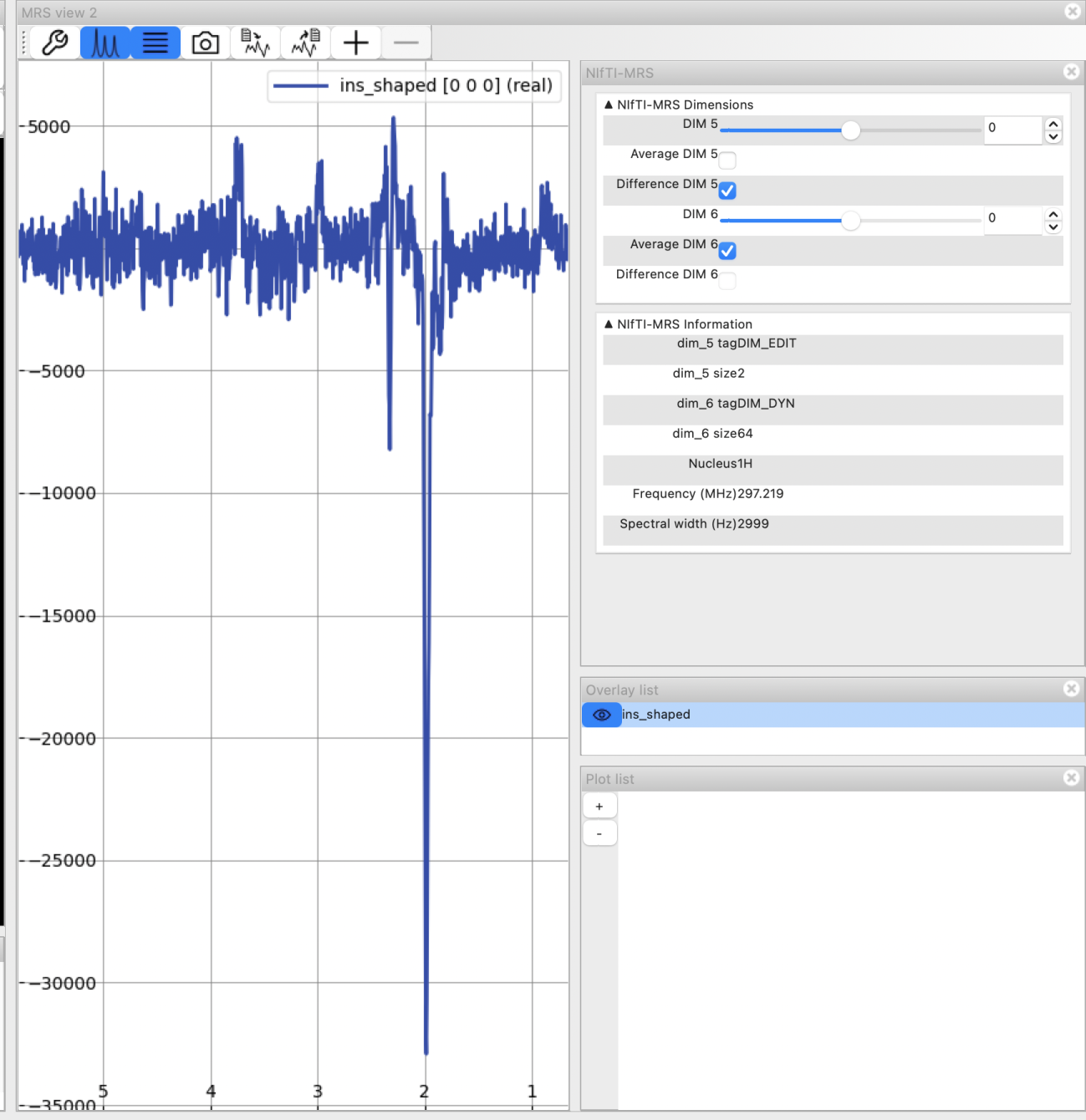Click the plus button in Plot list
The image size is (1086, 1120).
(599, 806)
